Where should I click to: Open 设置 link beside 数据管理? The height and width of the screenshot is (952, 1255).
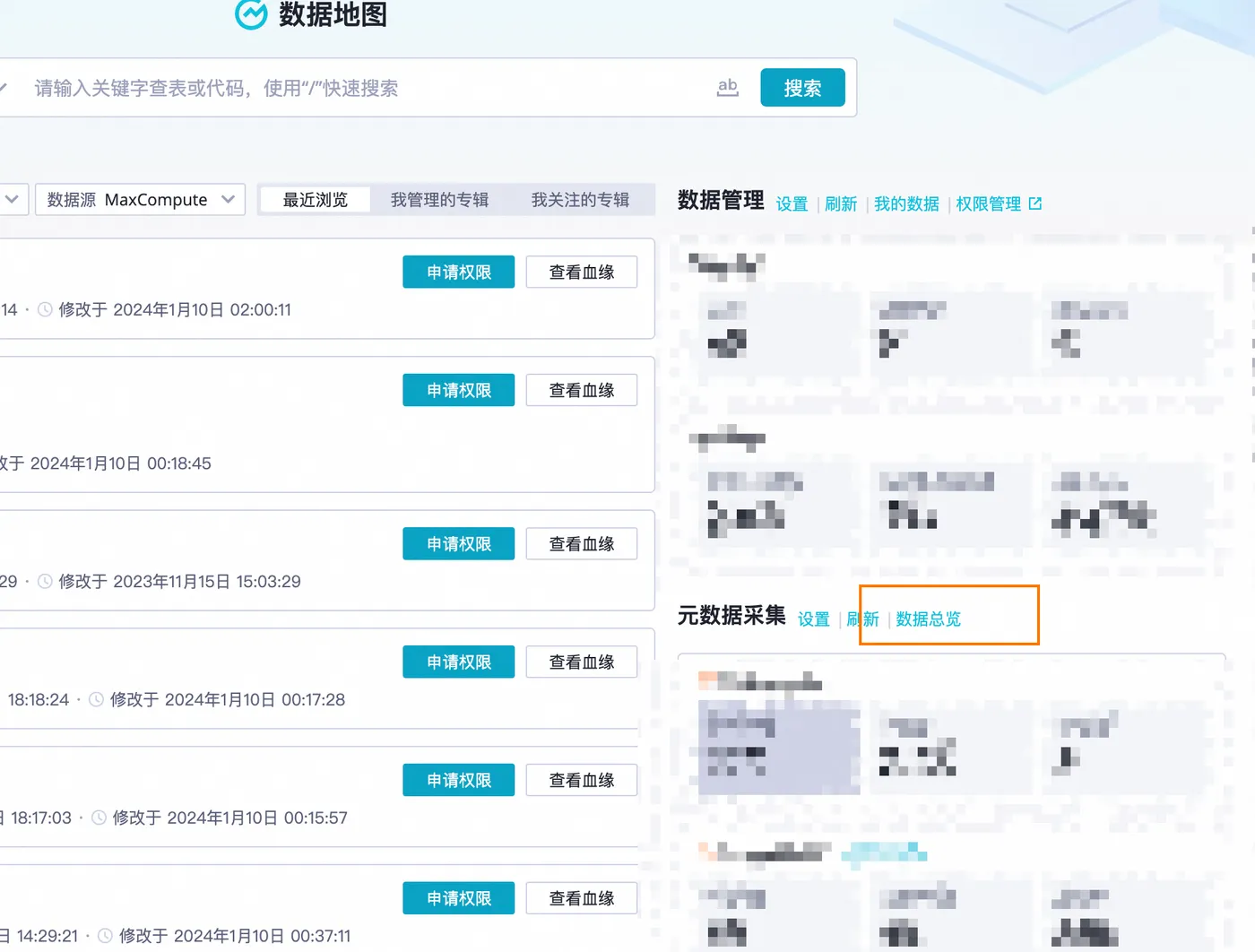792,203
